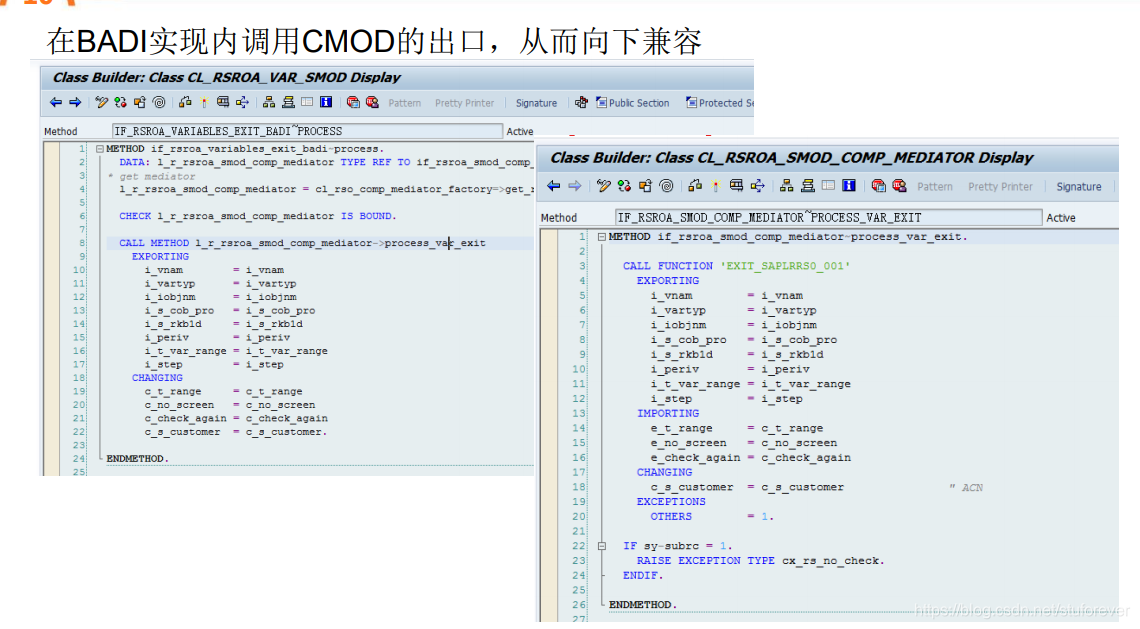Click Pretty Printer in SMOD_COMP_MEDIATOR window

[1000, 187]
